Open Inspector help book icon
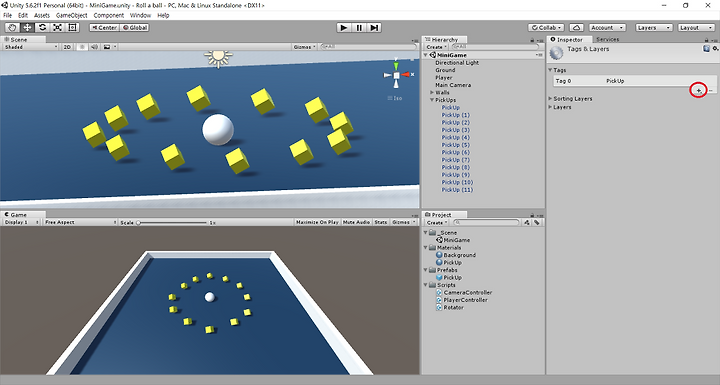720x385 pixels. click(x=706, y=48)
